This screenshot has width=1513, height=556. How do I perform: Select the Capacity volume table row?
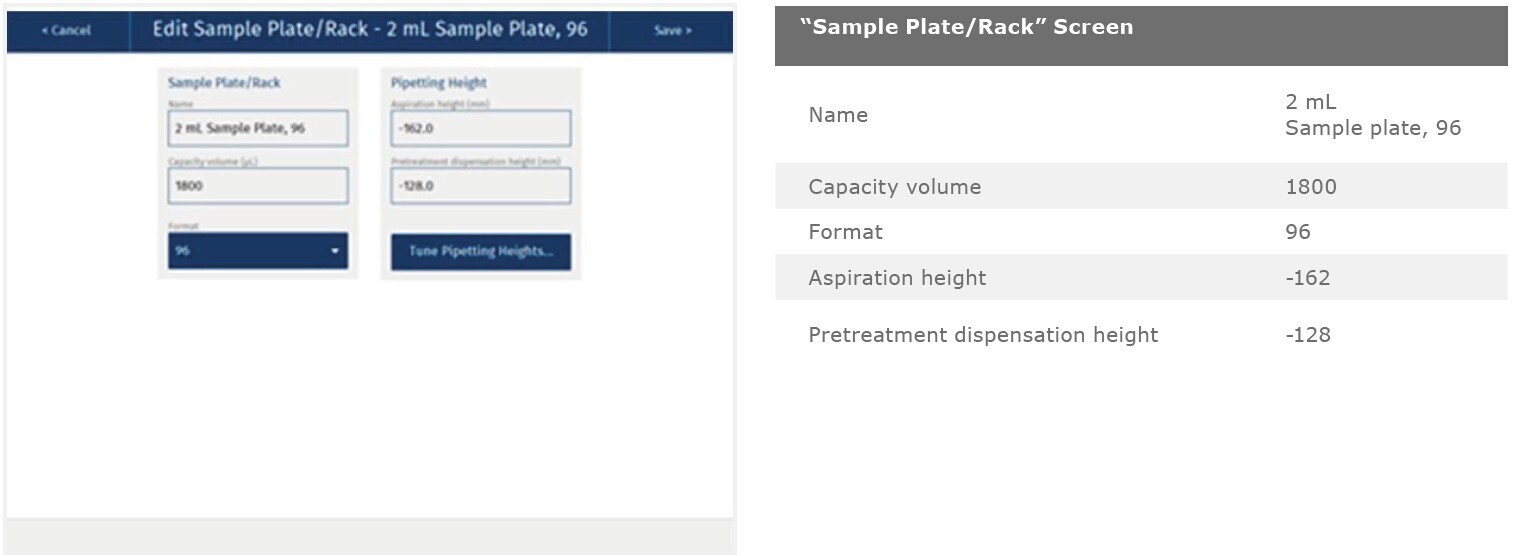tap(895, 187)
